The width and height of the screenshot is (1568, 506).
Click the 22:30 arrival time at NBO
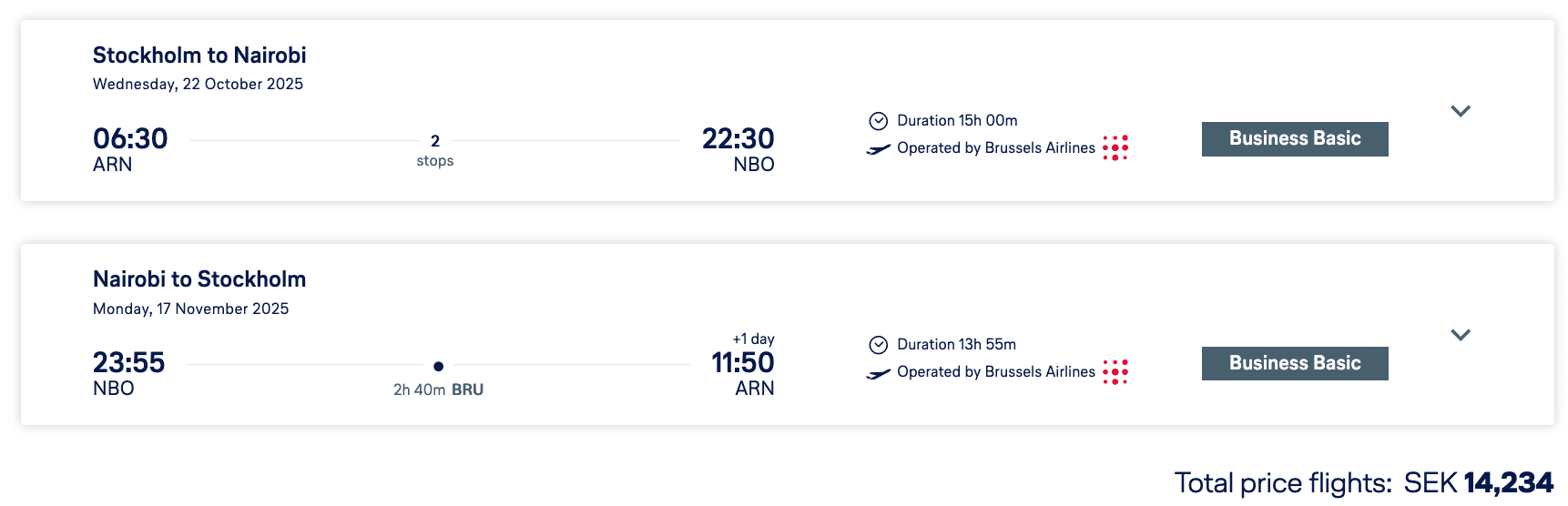738,138
